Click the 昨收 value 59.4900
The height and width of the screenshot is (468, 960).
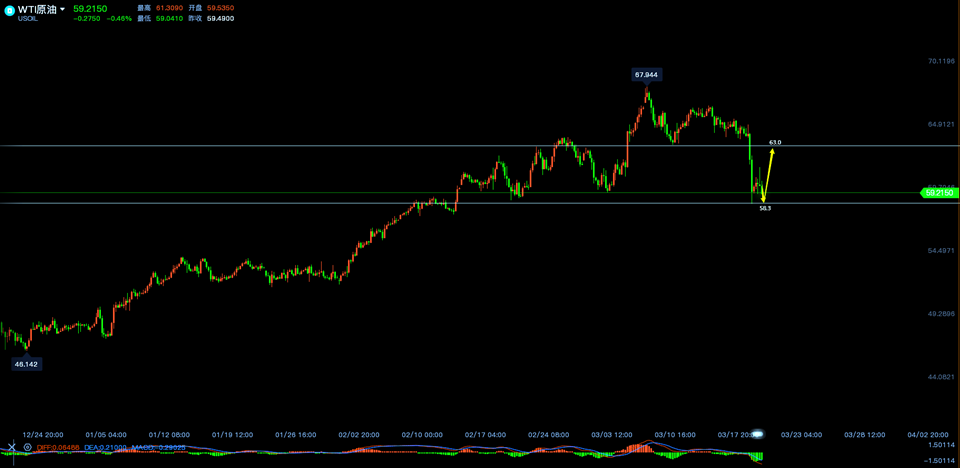(222, 18)
